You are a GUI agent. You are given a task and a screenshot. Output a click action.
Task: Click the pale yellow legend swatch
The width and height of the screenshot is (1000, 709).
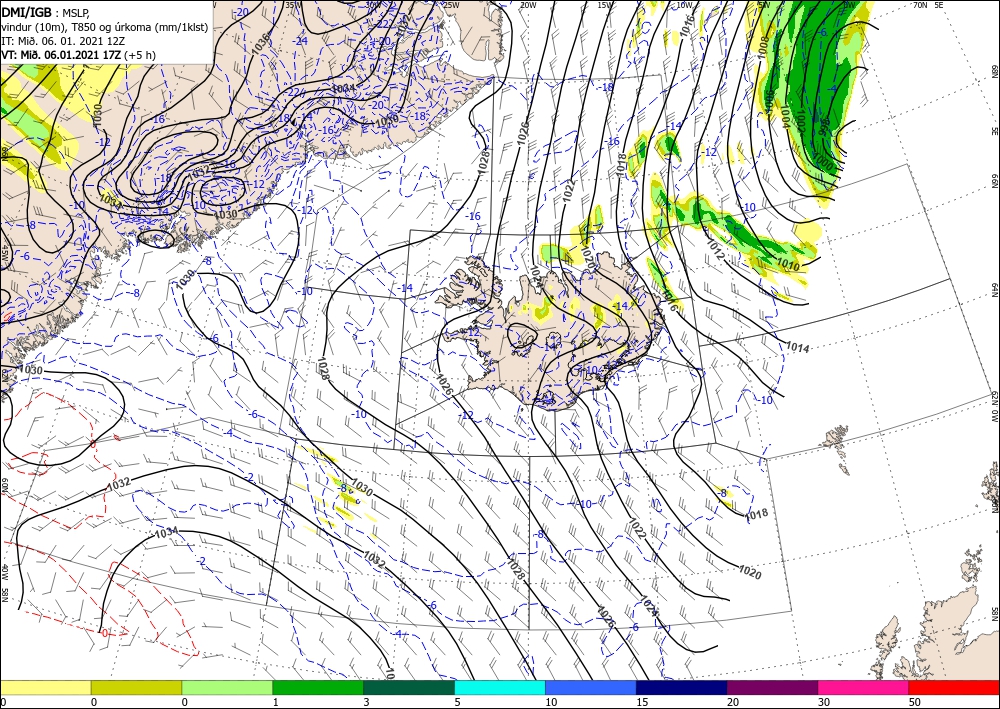45,687
